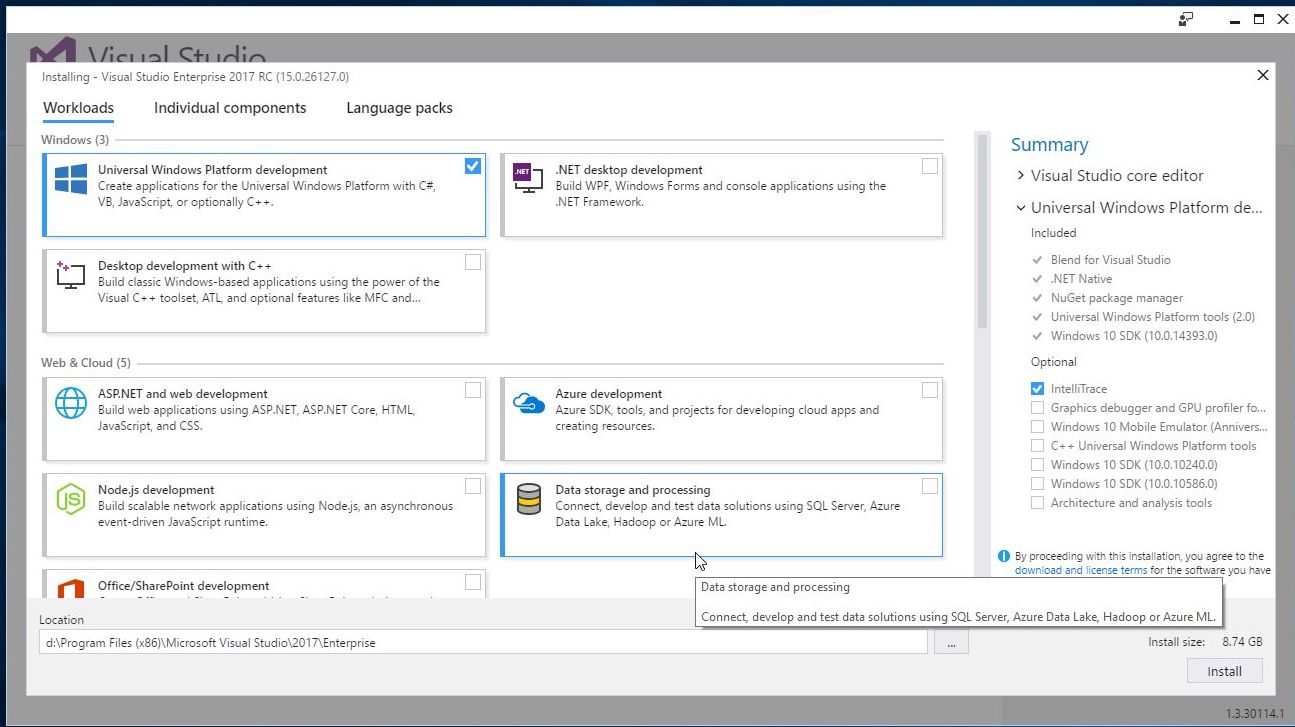Image resolution: width=1295 pixels, height=727 pixels.
Task: Click the blue info icon beside license notice
Action: tap(1004, 556)
